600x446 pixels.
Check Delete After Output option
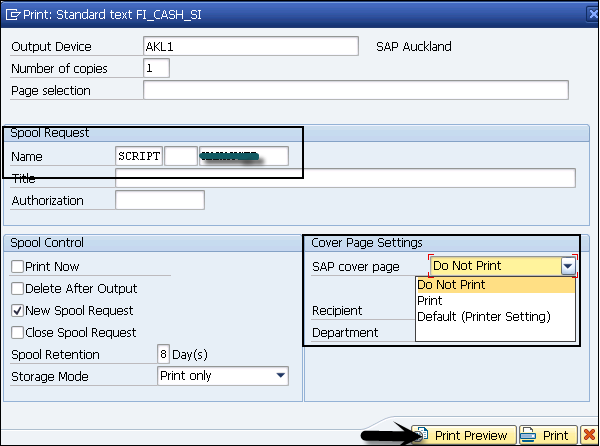point(17,289)
